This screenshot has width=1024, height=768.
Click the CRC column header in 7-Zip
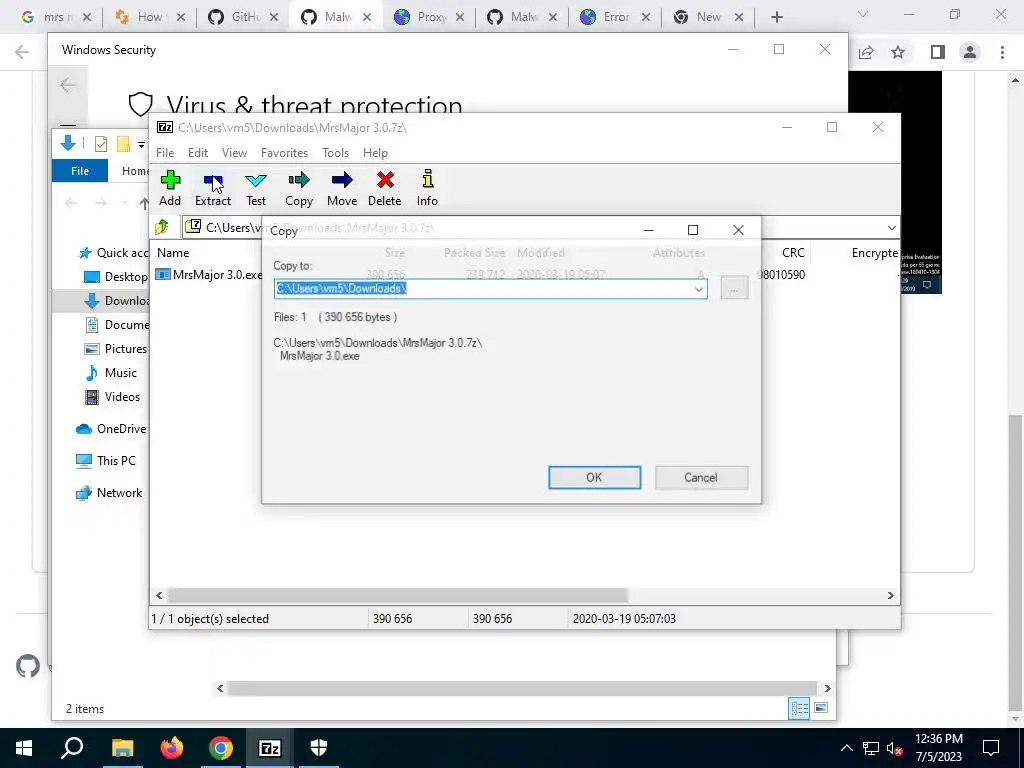pos(793,253)
